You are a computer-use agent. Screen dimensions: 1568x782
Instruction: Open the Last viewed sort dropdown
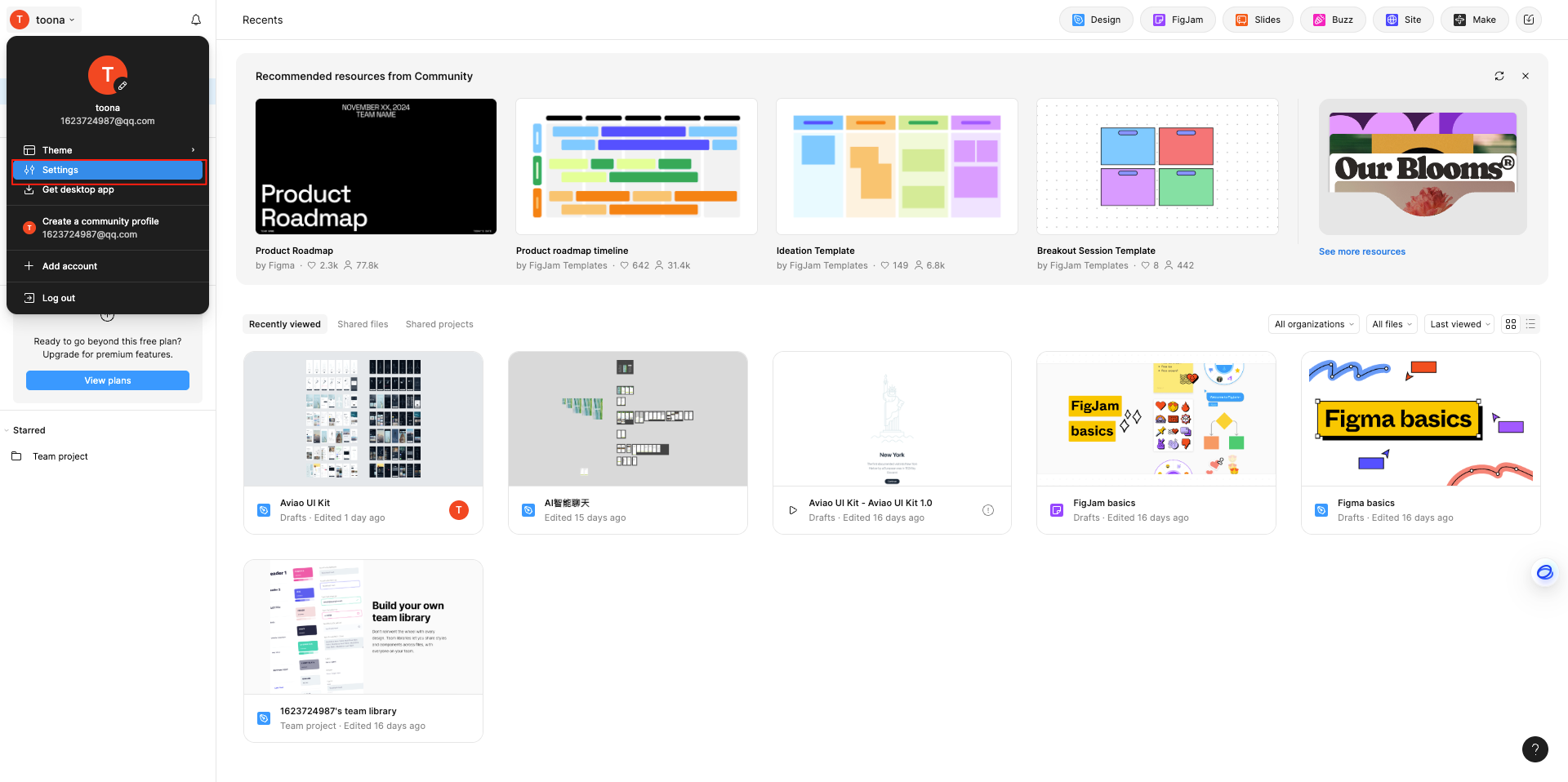tap(1459, 324)
